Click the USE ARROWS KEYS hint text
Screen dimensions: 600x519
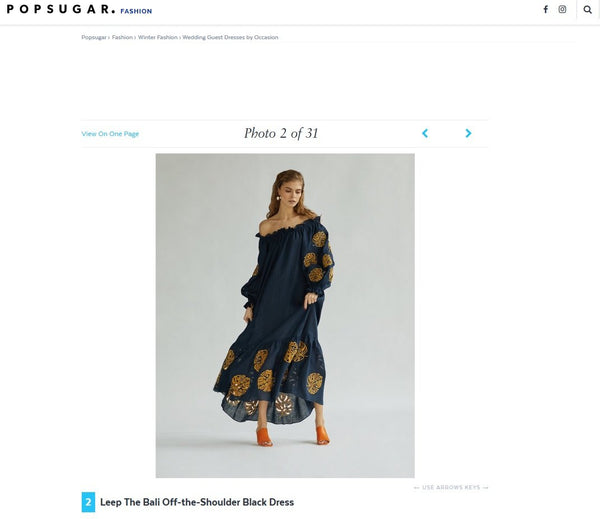(451, 488)
